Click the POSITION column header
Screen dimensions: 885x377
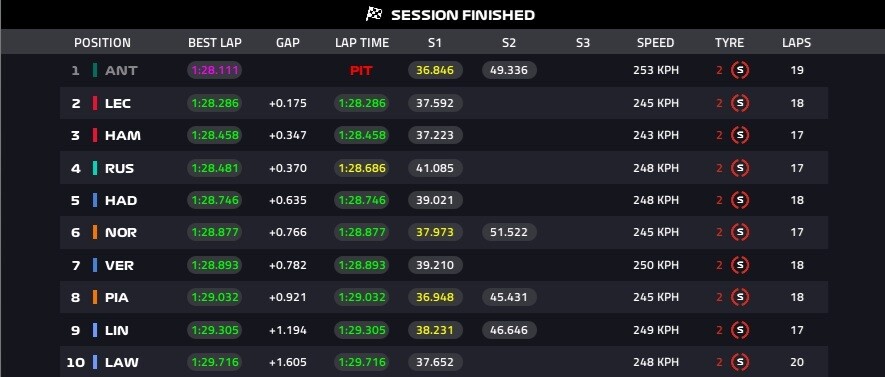pos(102,43)
